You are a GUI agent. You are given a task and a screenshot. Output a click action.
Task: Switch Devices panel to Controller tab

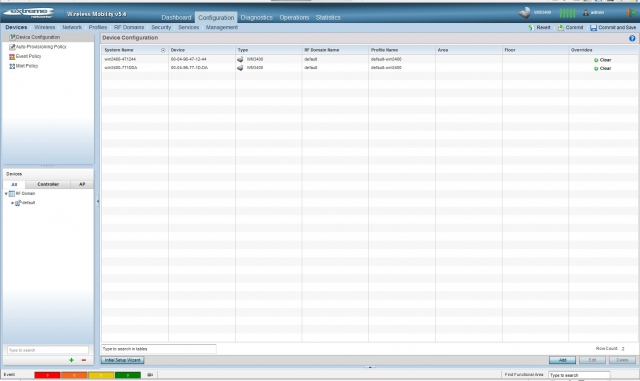(x=48, y=185)
